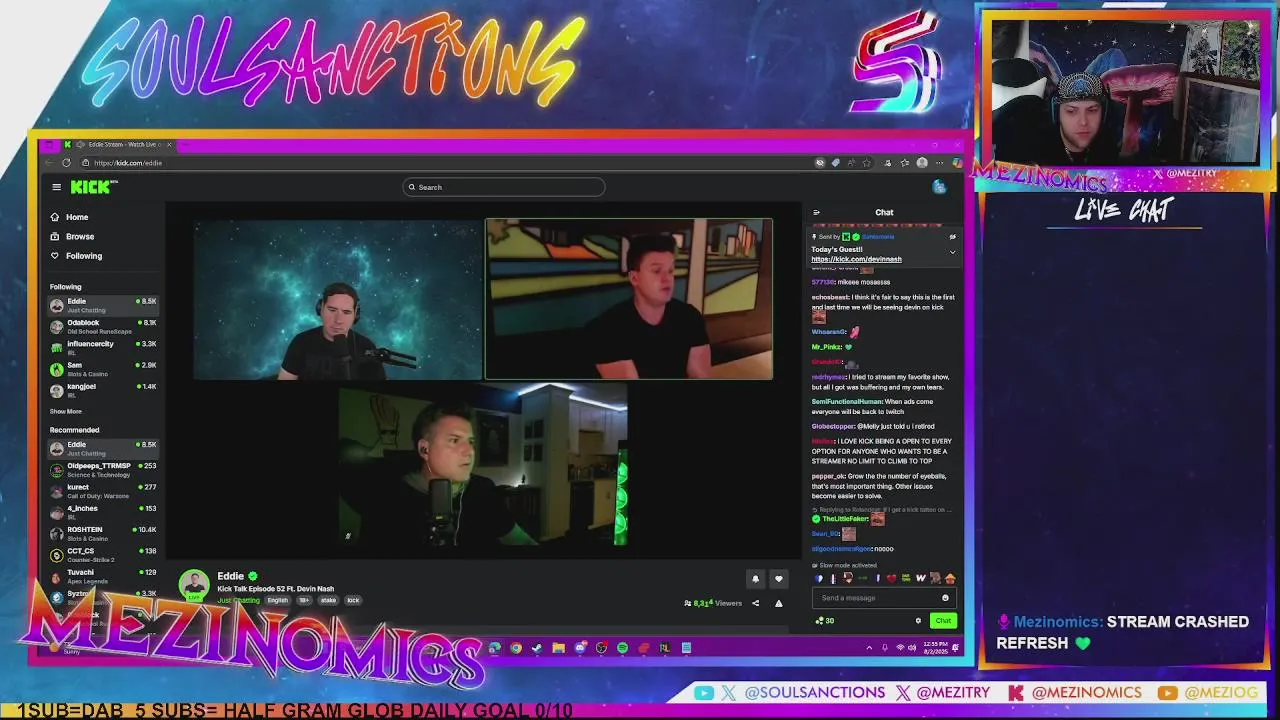Image resolution: width=1280 pixels, height=720 pixels.
Task: Toggle notification bell for Eddie
Action: click(755, 579)
